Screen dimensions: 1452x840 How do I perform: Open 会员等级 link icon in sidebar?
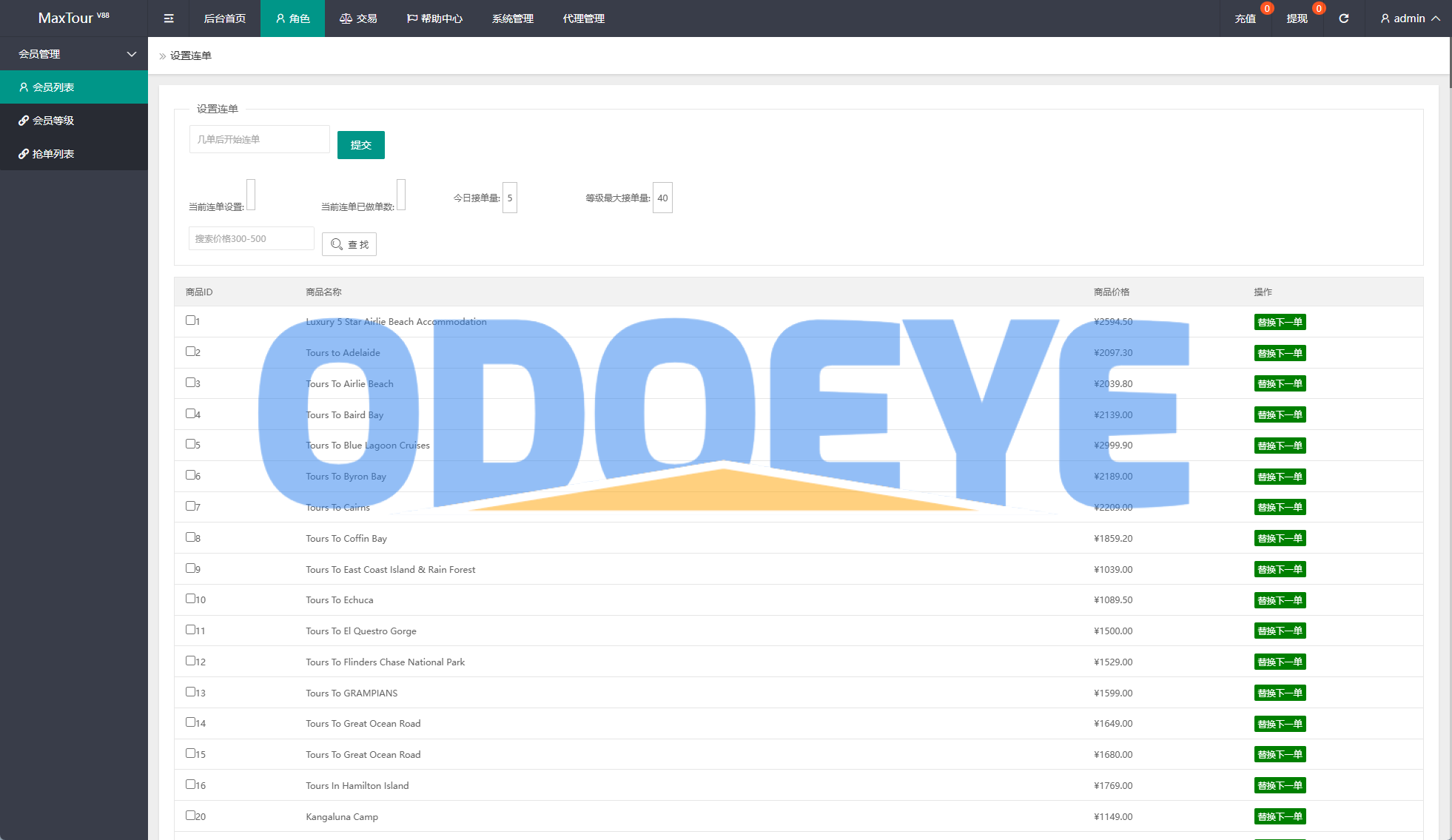tap(24, 121)
